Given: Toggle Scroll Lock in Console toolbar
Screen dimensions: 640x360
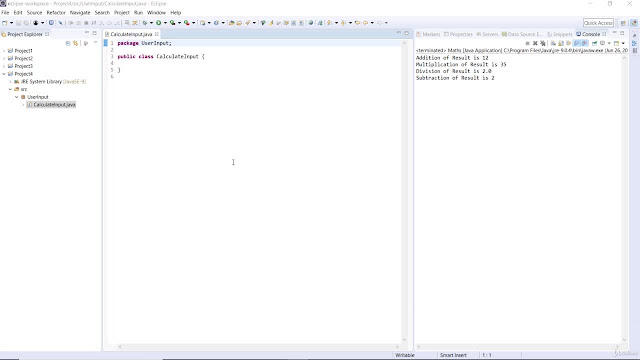Looking at the screenshot, I should tap(561, 43).
